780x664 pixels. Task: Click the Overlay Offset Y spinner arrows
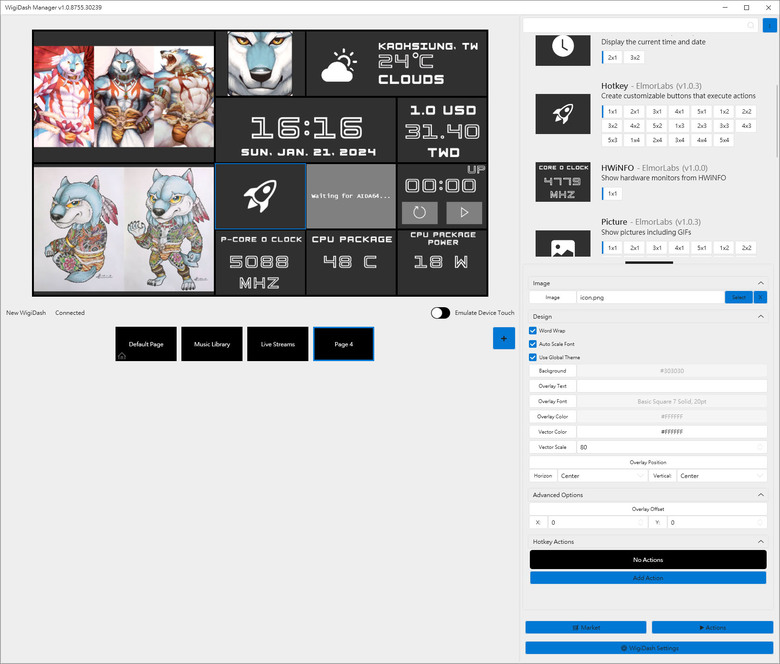pos(760,523)
